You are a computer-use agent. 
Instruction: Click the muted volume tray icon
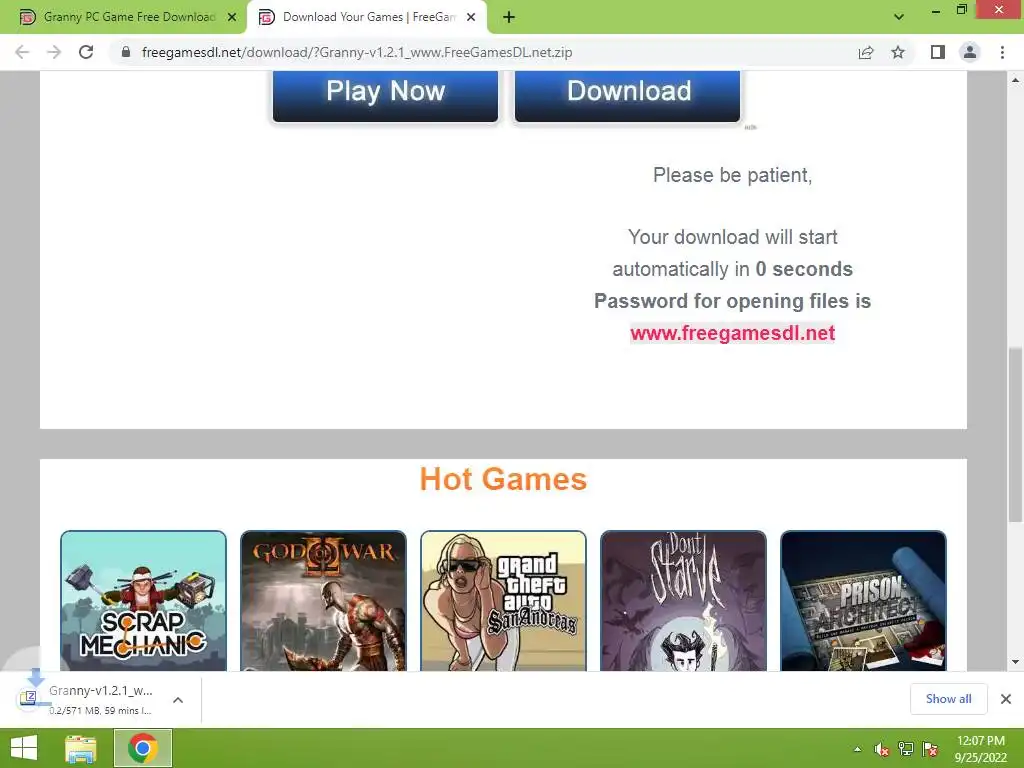click(882, 749)
